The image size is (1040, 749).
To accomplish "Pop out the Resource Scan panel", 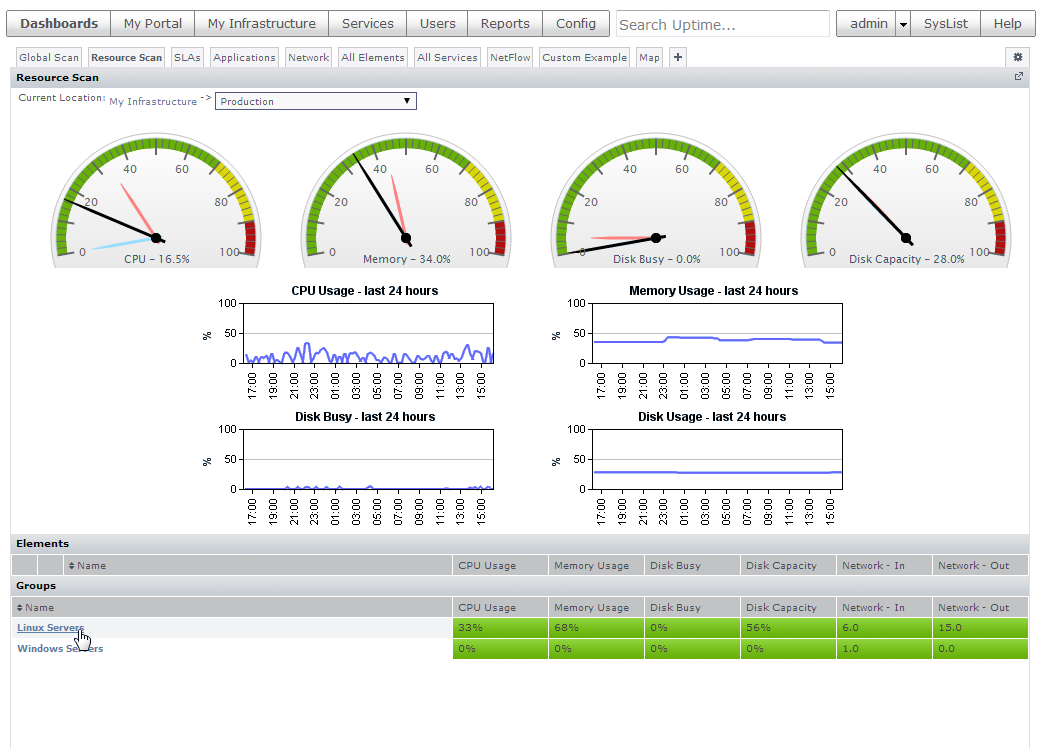I will pos(1019,76).
